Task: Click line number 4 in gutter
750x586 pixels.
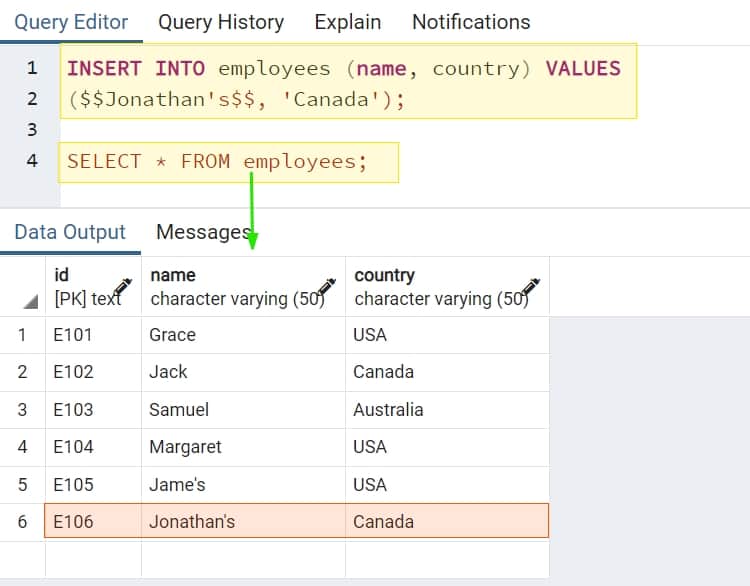Action: [x=32, y=160]
